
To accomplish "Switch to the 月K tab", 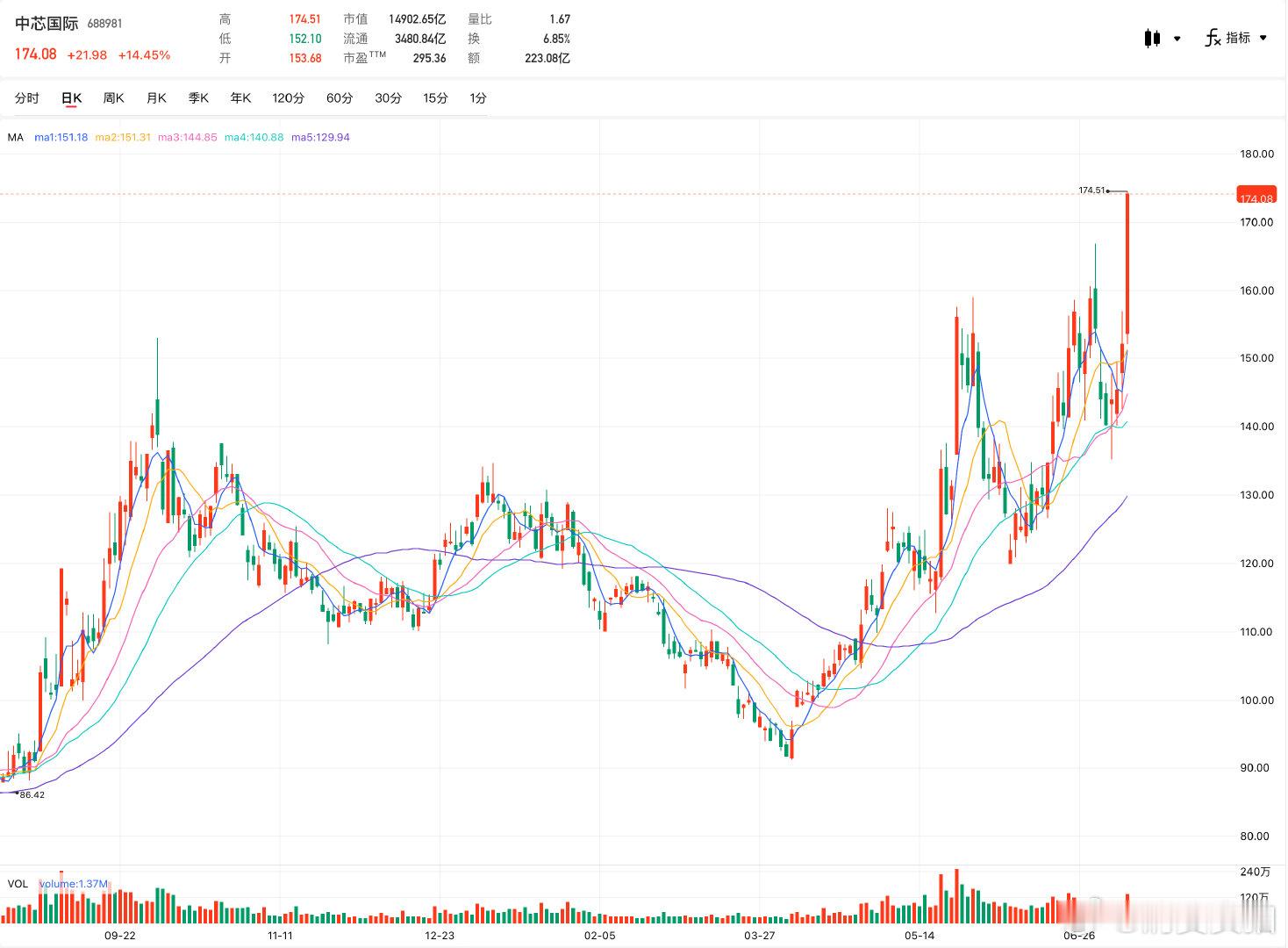I will (156, 98).
